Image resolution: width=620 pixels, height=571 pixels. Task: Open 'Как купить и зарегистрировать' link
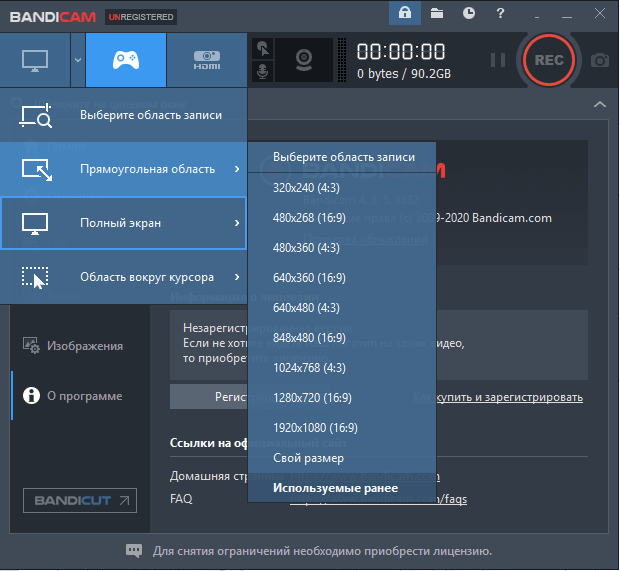(x=498, y=397)
